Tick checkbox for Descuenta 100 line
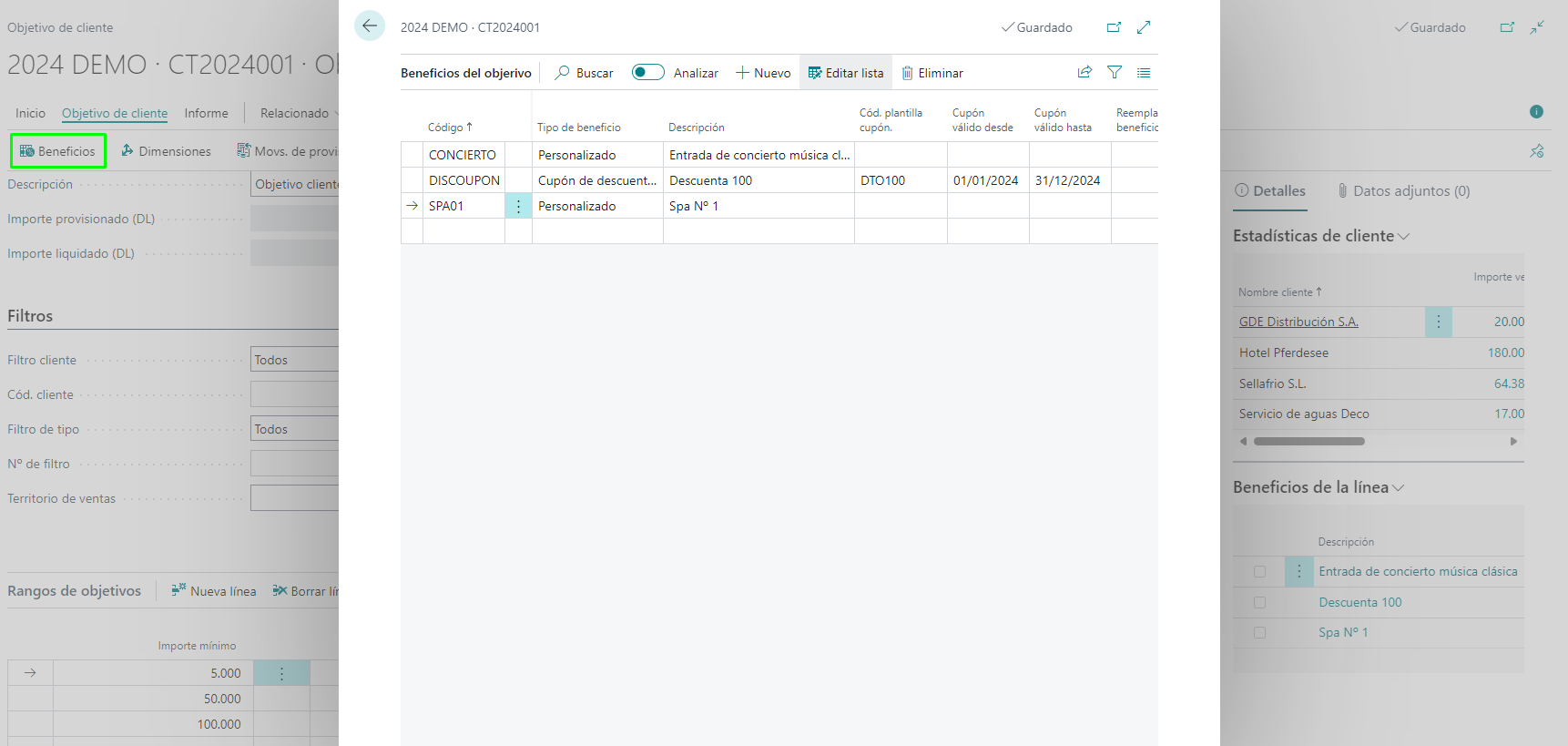The height and width of the screenshot is (746, 1568). pyautogui.click(x=1259, y=602)
